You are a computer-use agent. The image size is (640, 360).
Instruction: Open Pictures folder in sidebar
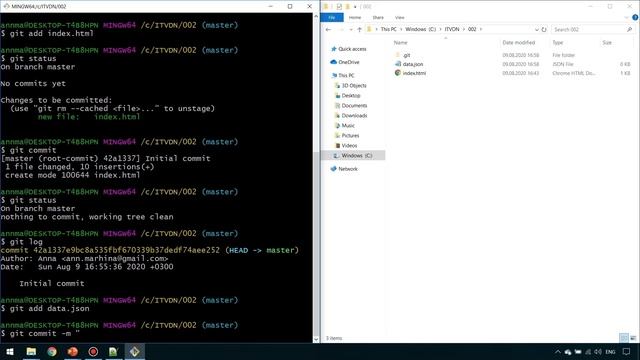347,136
